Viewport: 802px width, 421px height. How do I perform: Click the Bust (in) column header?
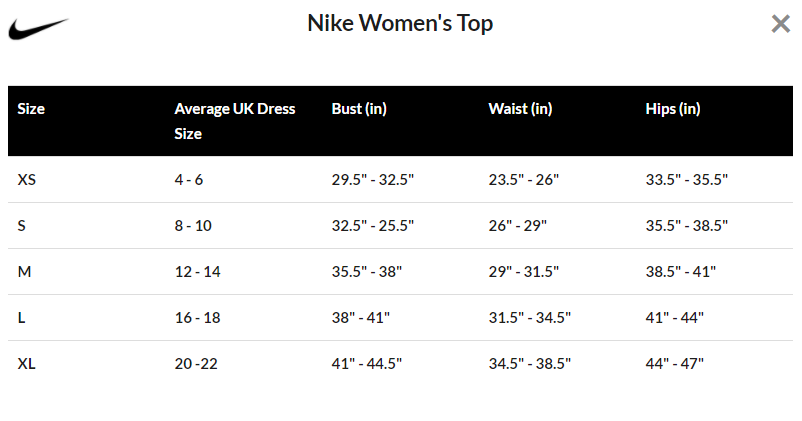click(x=359, y=108)
